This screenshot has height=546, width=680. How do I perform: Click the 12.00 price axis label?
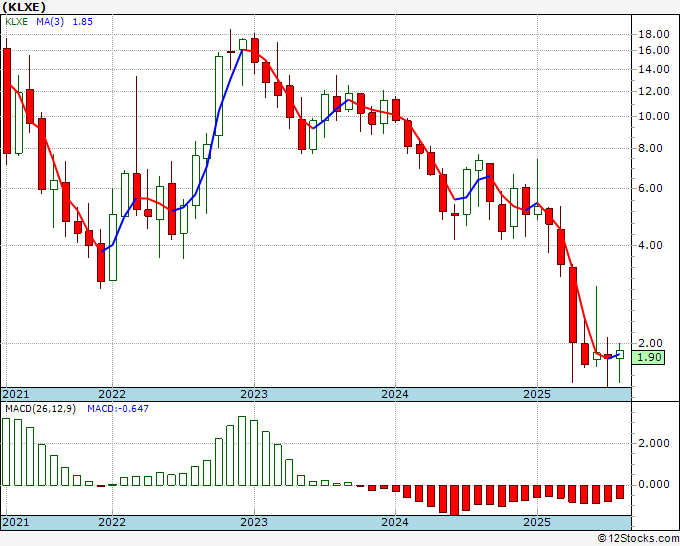[x=654, y=91]
